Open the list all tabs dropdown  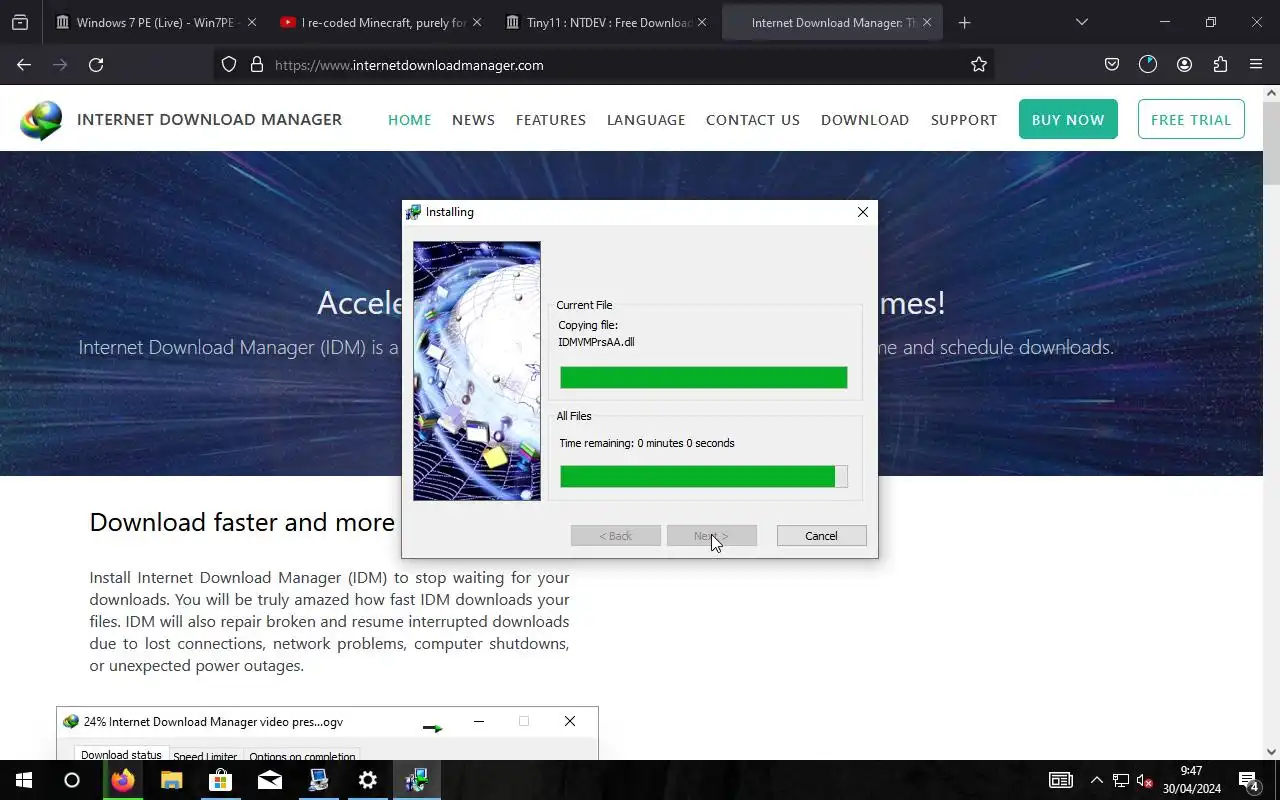pyautogui.click(x=1081, y=22)
